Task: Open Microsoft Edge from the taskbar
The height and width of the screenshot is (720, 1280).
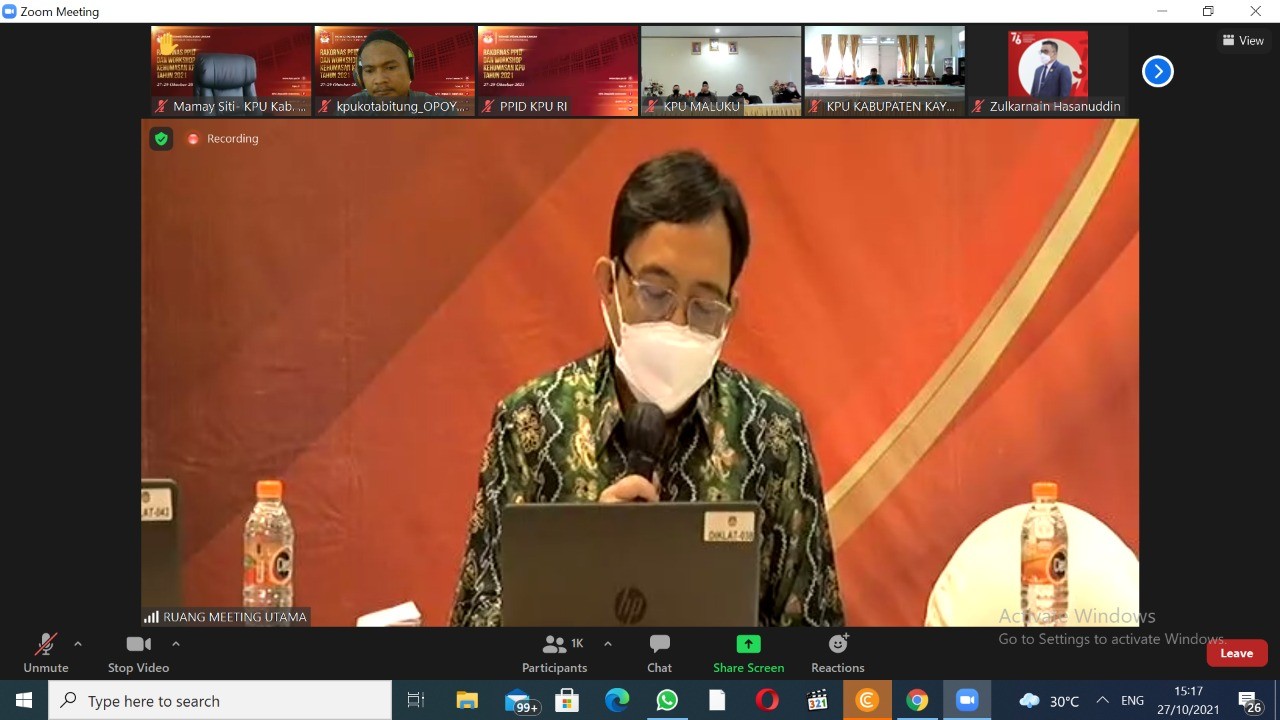Action: (617, 700)
